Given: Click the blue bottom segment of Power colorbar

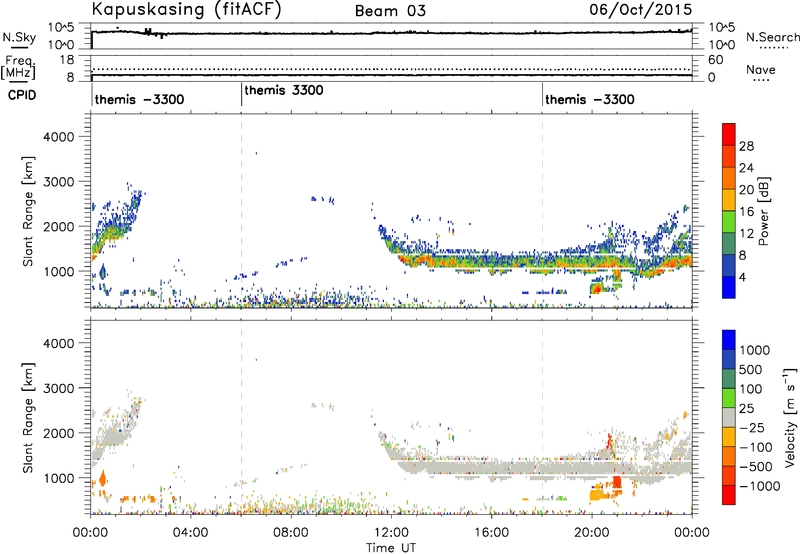Looking at the screenshot, I should coord(729,287).
